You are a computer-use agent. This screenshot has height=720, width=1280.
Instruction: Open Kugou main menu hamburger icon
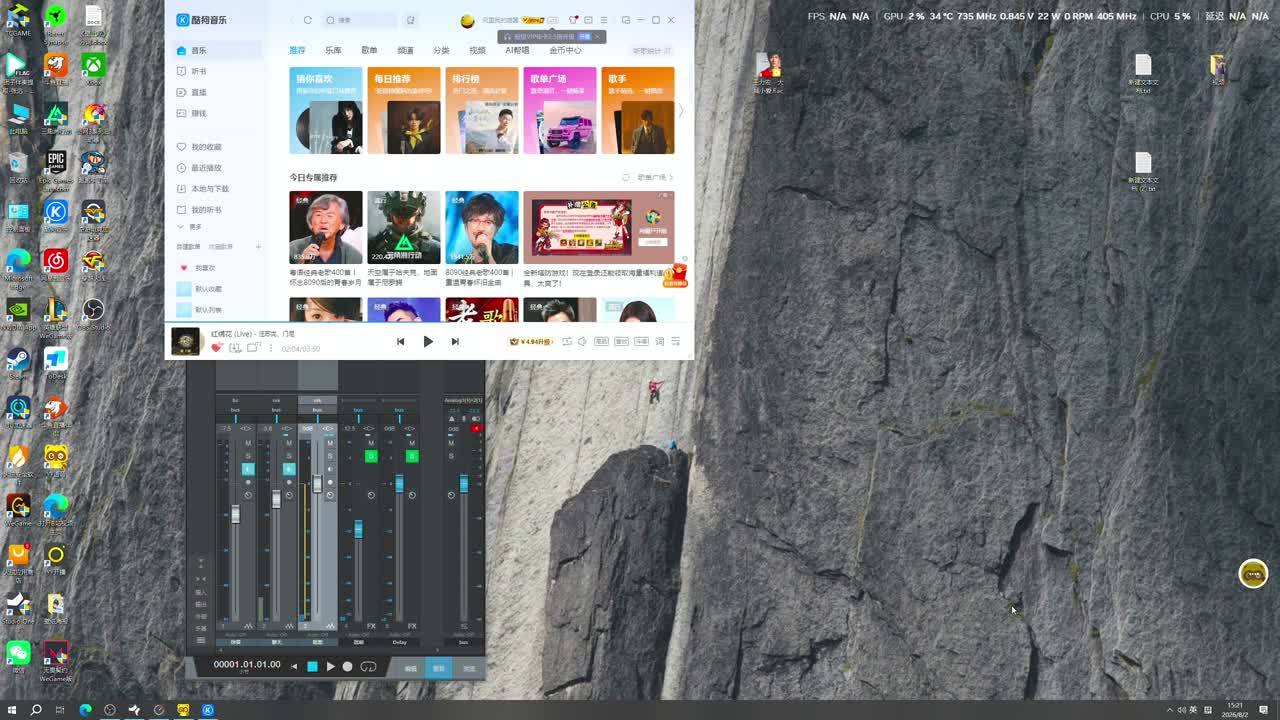tap(603, 20)
